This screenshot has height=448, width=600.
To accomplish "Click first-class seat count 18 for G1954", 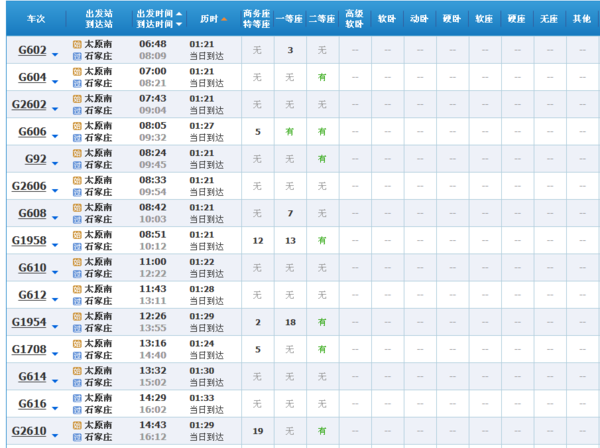I will (x=289, y=322).
